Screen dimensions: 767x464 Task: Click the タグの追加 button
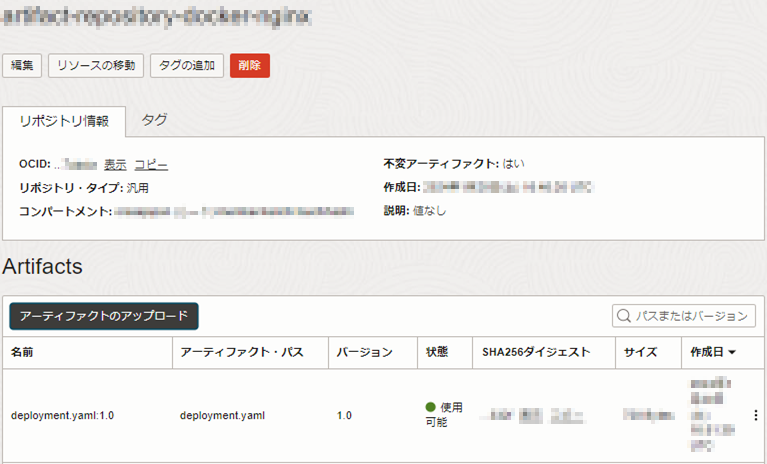tap(187, 66)
